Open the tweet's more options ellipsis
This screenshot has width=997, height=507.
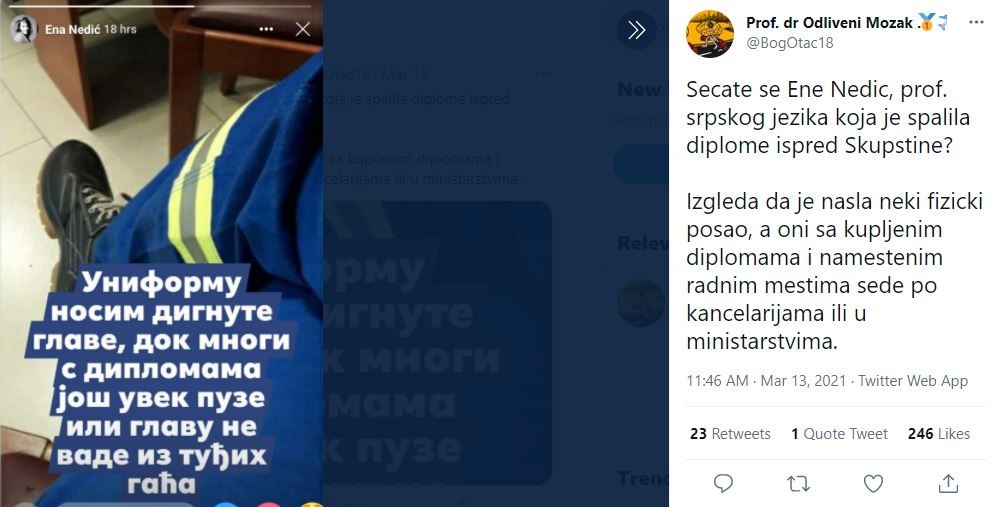(x=976, y=22)
